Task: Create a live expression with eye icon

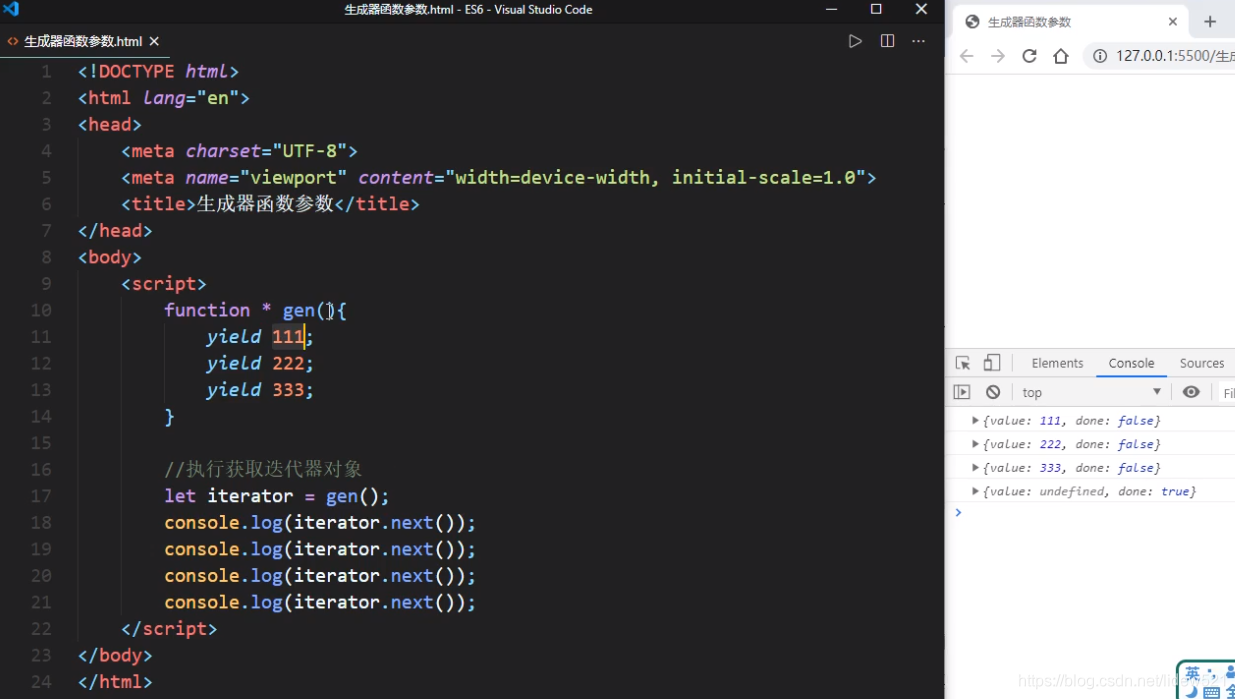Action: 1191,392
